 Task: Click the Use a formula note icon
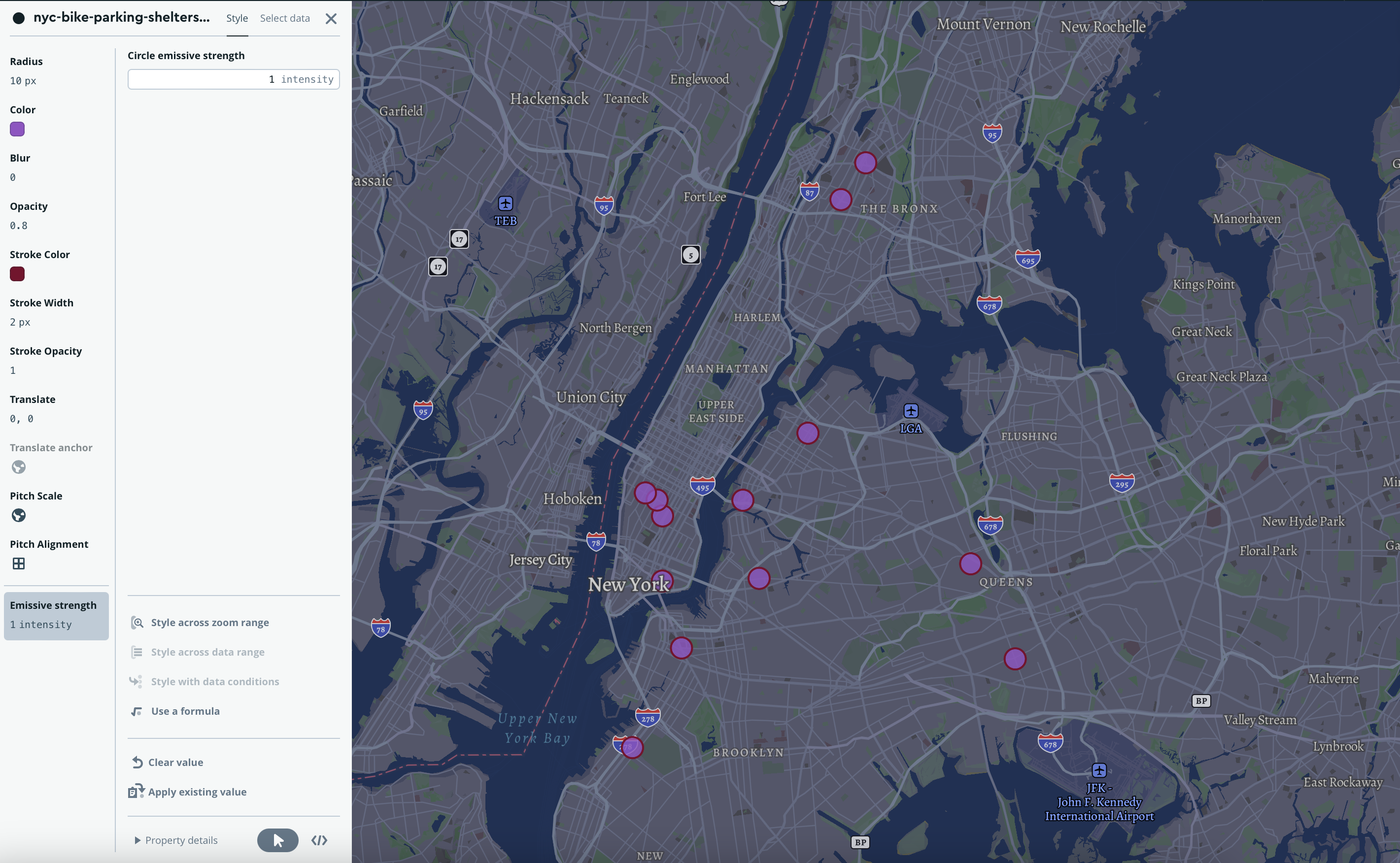pyautogui.click(x=137, y=711)
